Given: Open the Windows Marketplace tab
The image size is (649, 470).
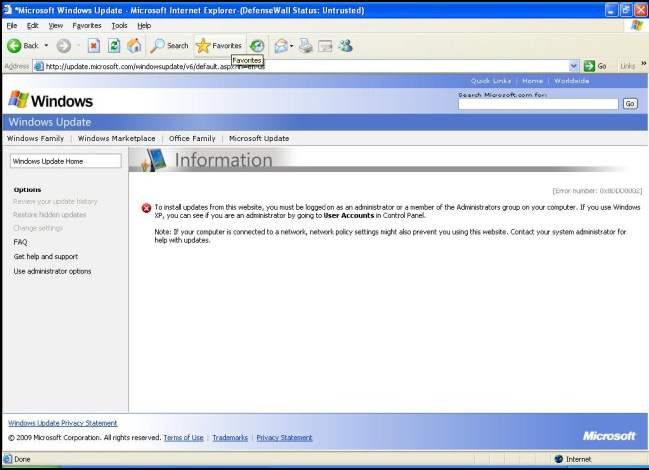Looking at the screenshot, I should (x=117, y=139).
